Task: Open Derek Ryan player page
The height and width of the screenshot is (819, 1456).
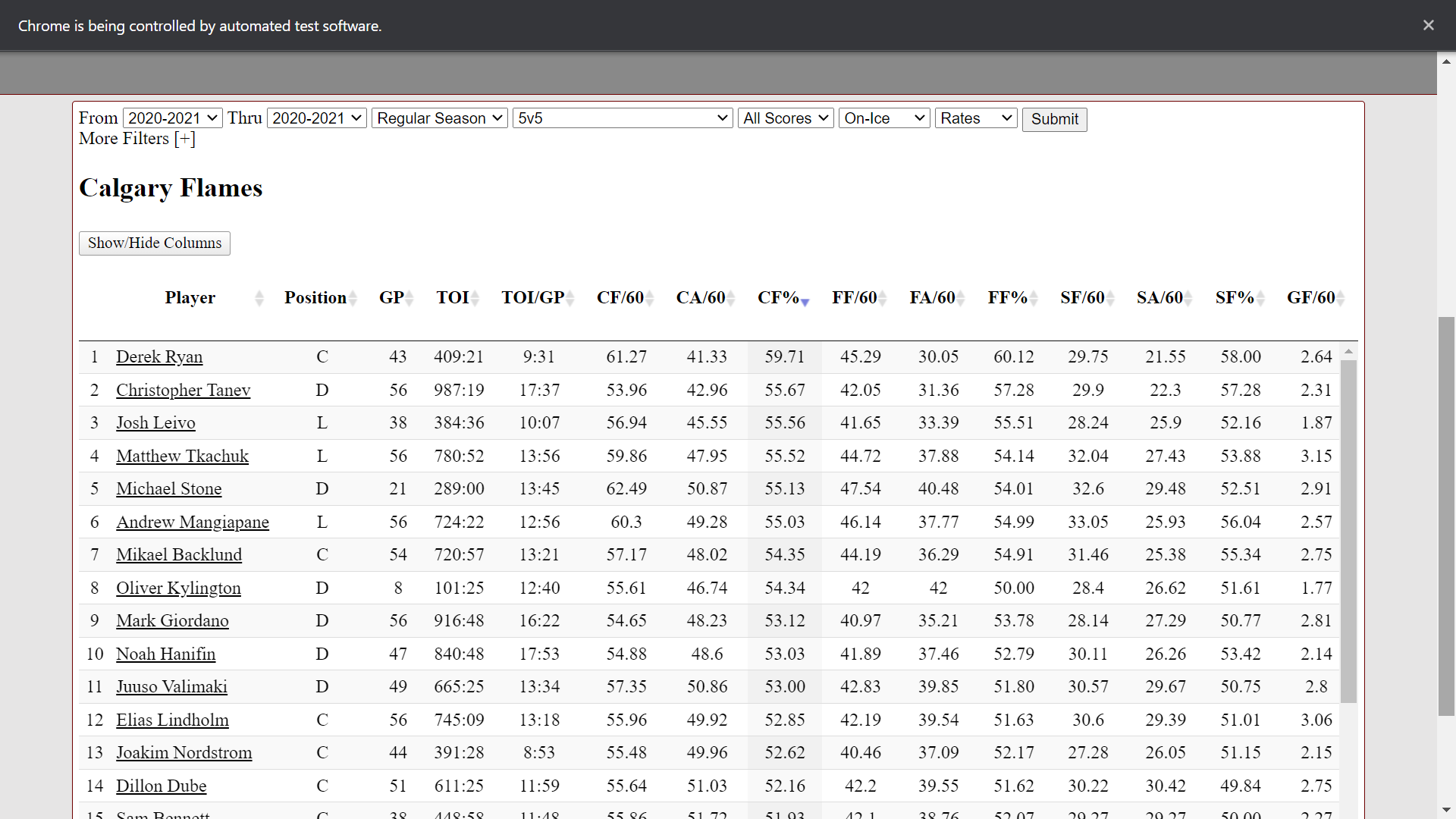Action: pos(159,357)
